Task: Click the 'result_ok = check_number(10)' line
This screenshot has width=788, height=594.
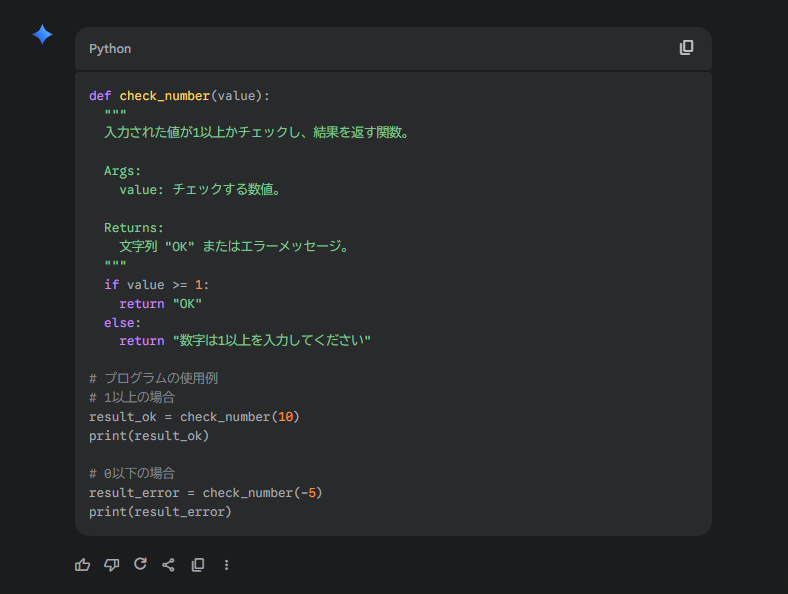Action: point(194,416)
